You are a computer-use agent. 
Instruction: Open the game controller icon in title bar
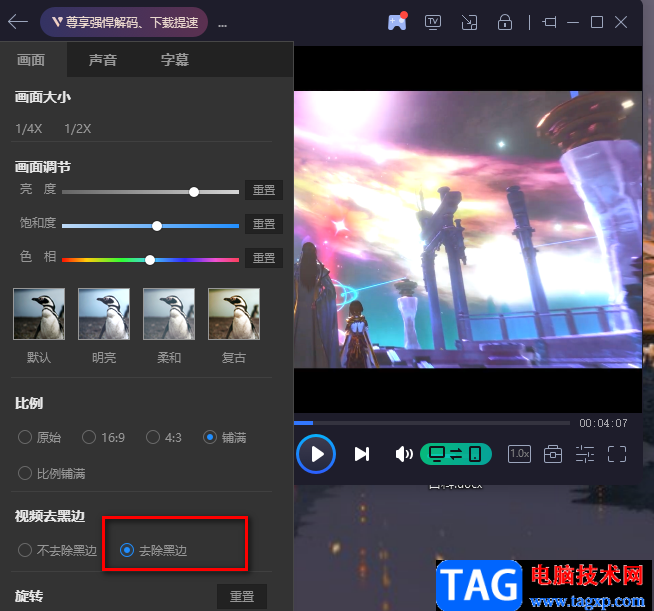click(397, 21)
